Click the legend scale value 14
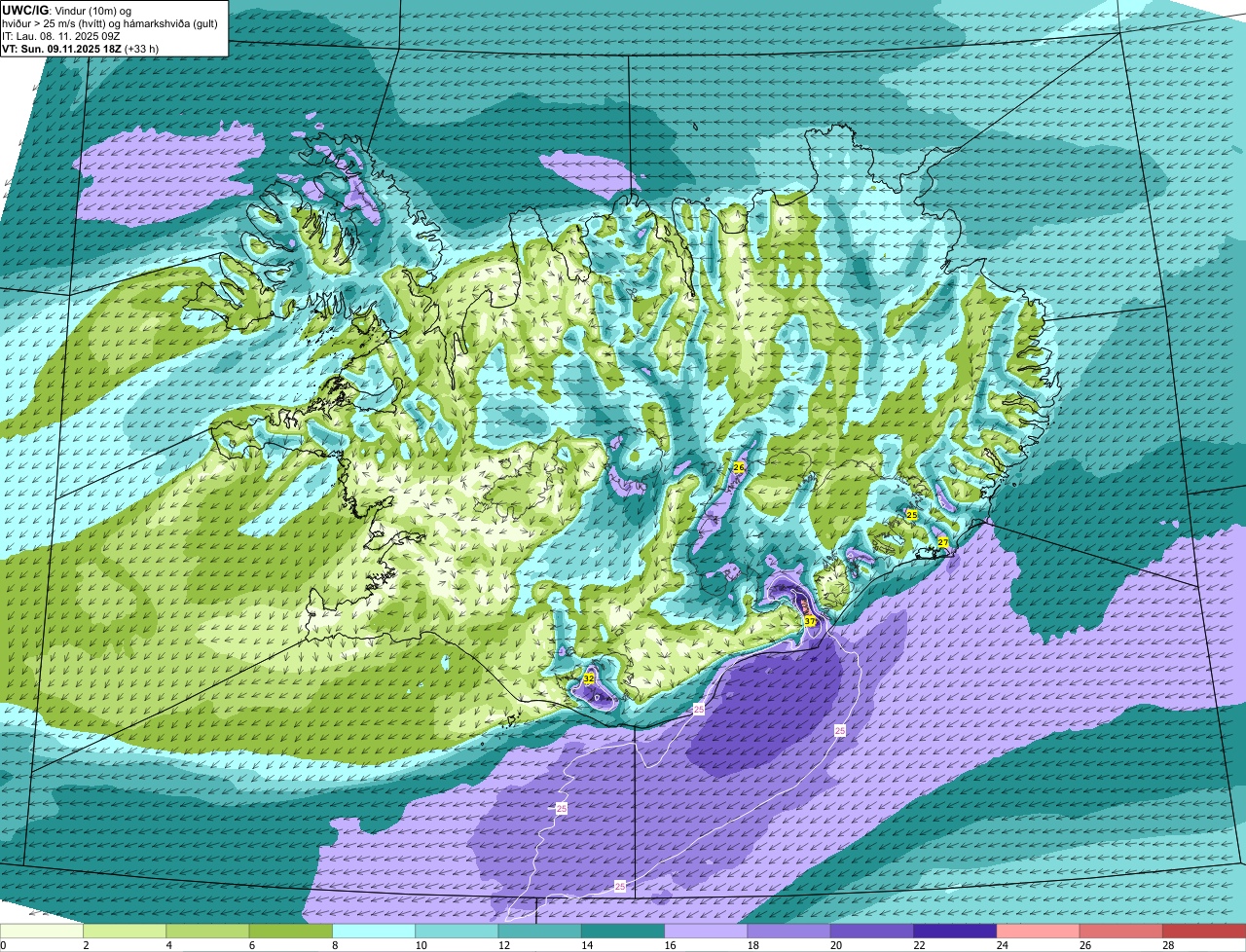 pyautogui.click(x=586, y=945)
